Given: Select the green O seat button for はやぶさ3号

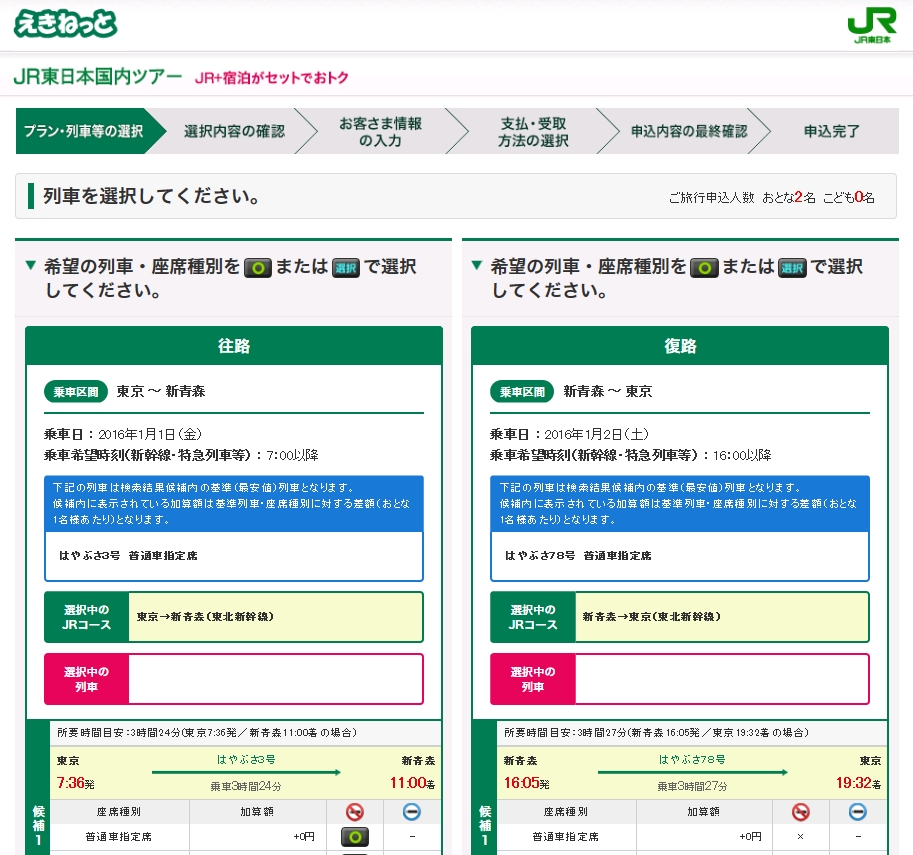Looking at the screenshot, I should click(x=355, y=837).
